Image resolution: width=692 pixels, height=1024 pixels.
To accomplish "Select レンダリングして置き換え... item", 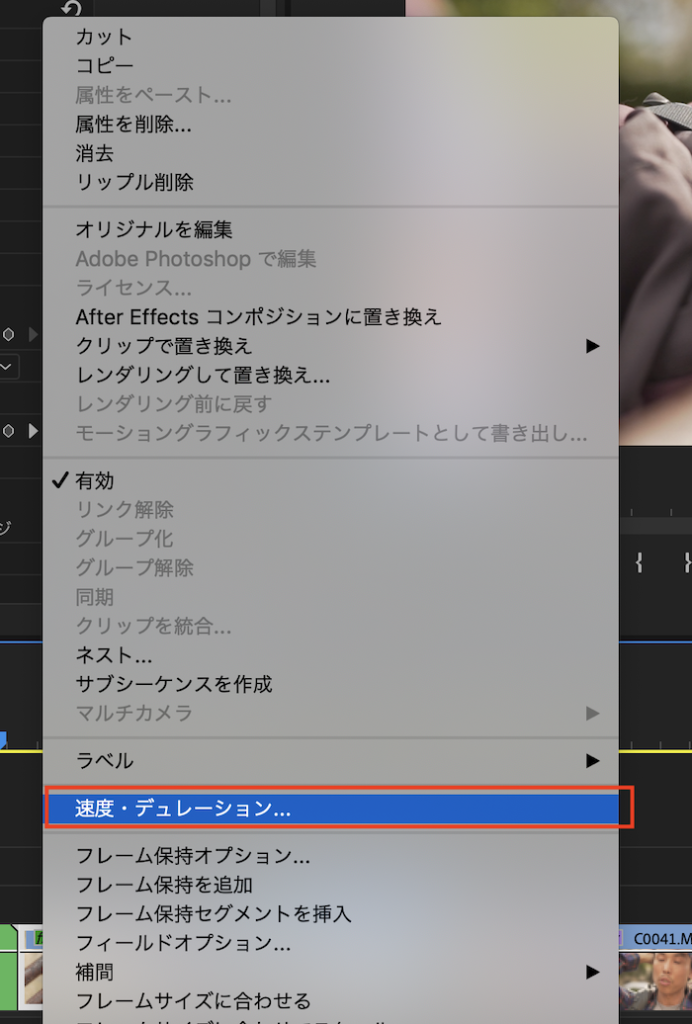I will (x=331, y=375).
